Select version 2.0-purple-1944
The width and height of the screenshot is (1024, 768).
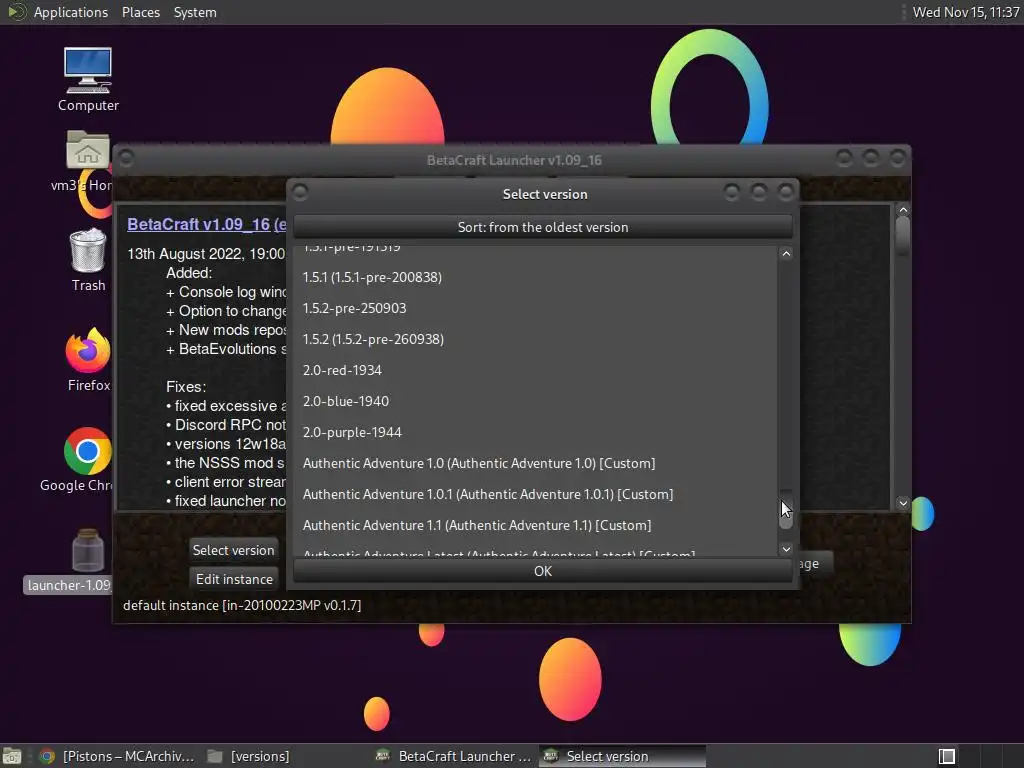536,432
